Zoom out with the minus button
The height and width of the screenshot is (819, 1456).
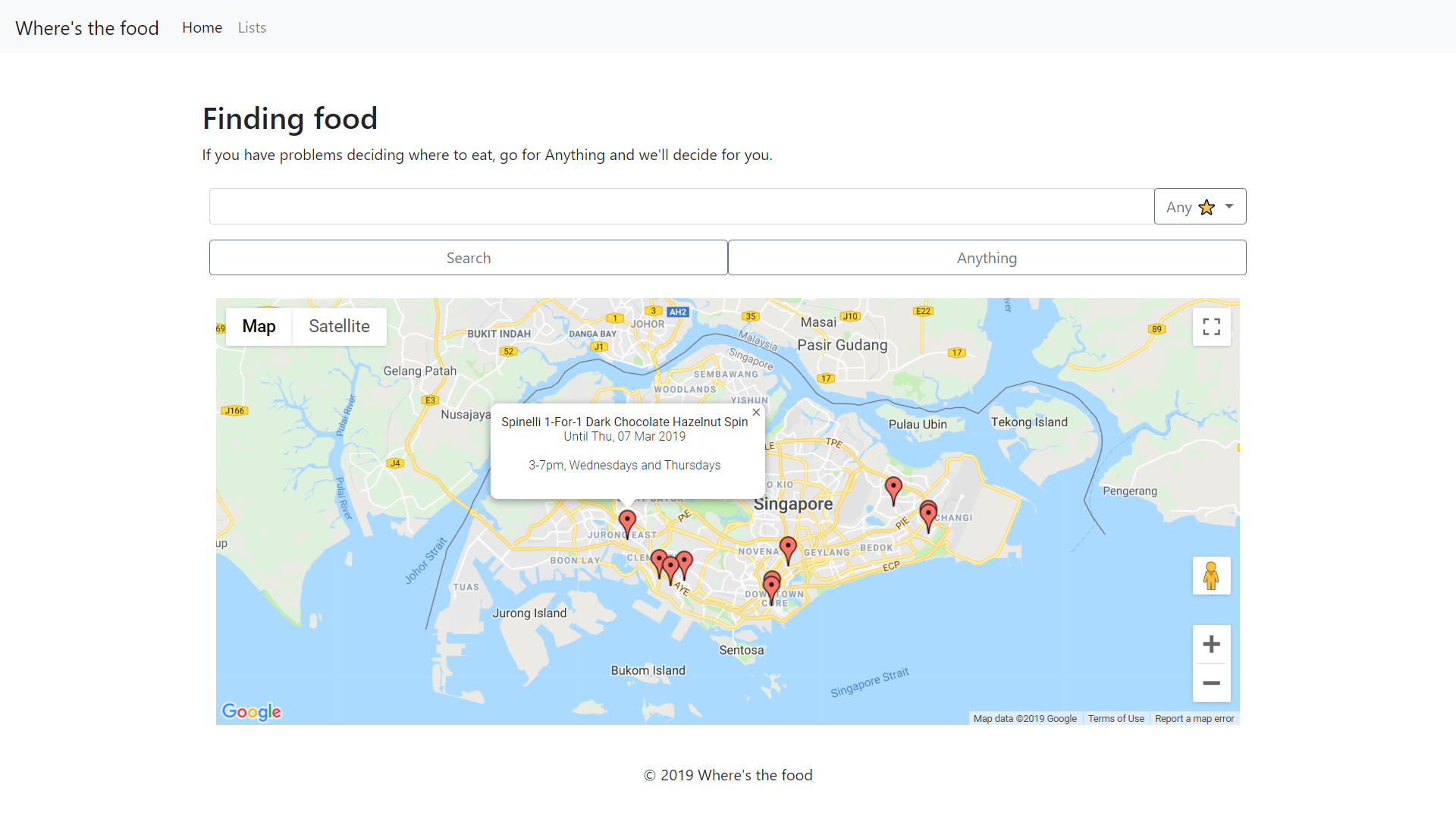coord(1211,683)
